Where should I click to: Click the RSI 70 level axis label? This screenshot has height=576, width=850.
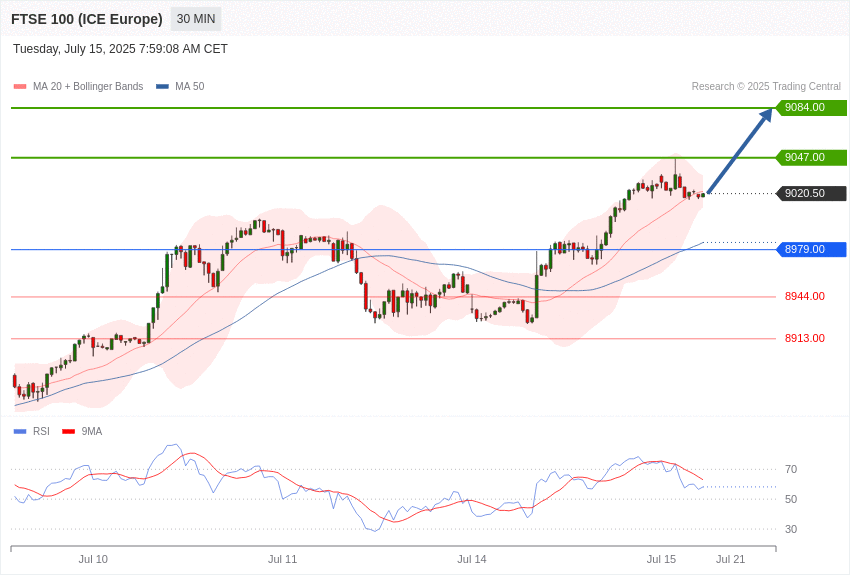tap(791, 469)
